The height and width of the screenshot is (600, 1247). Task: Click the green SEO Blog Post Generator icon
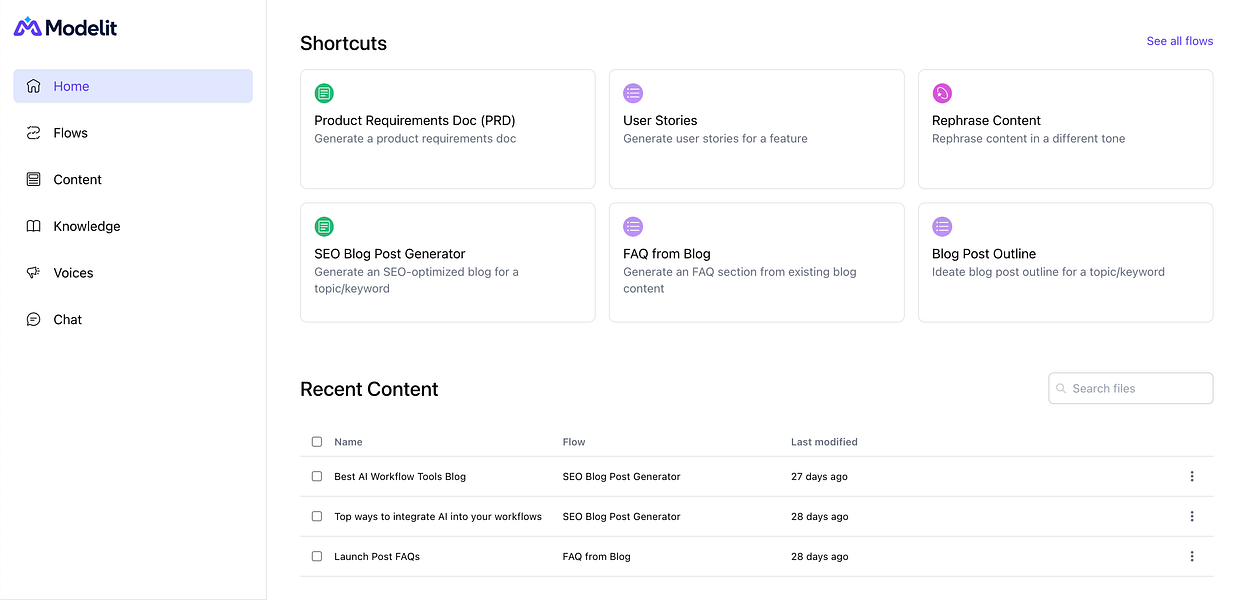point(324,227)
